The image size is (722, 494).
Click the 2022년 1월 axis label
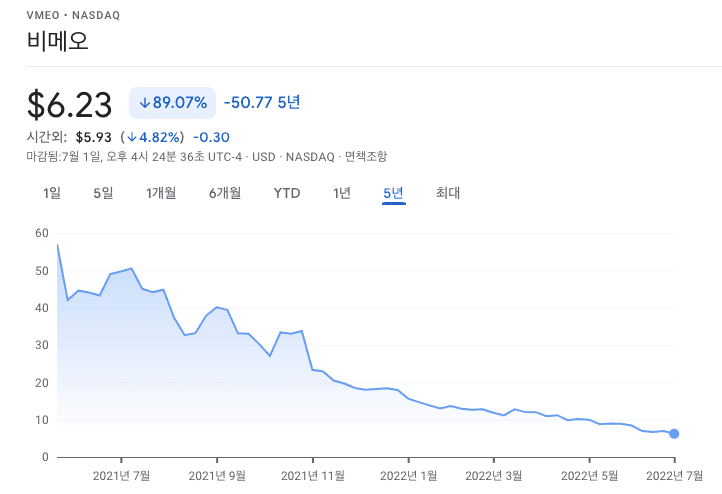tap(408, 476)
